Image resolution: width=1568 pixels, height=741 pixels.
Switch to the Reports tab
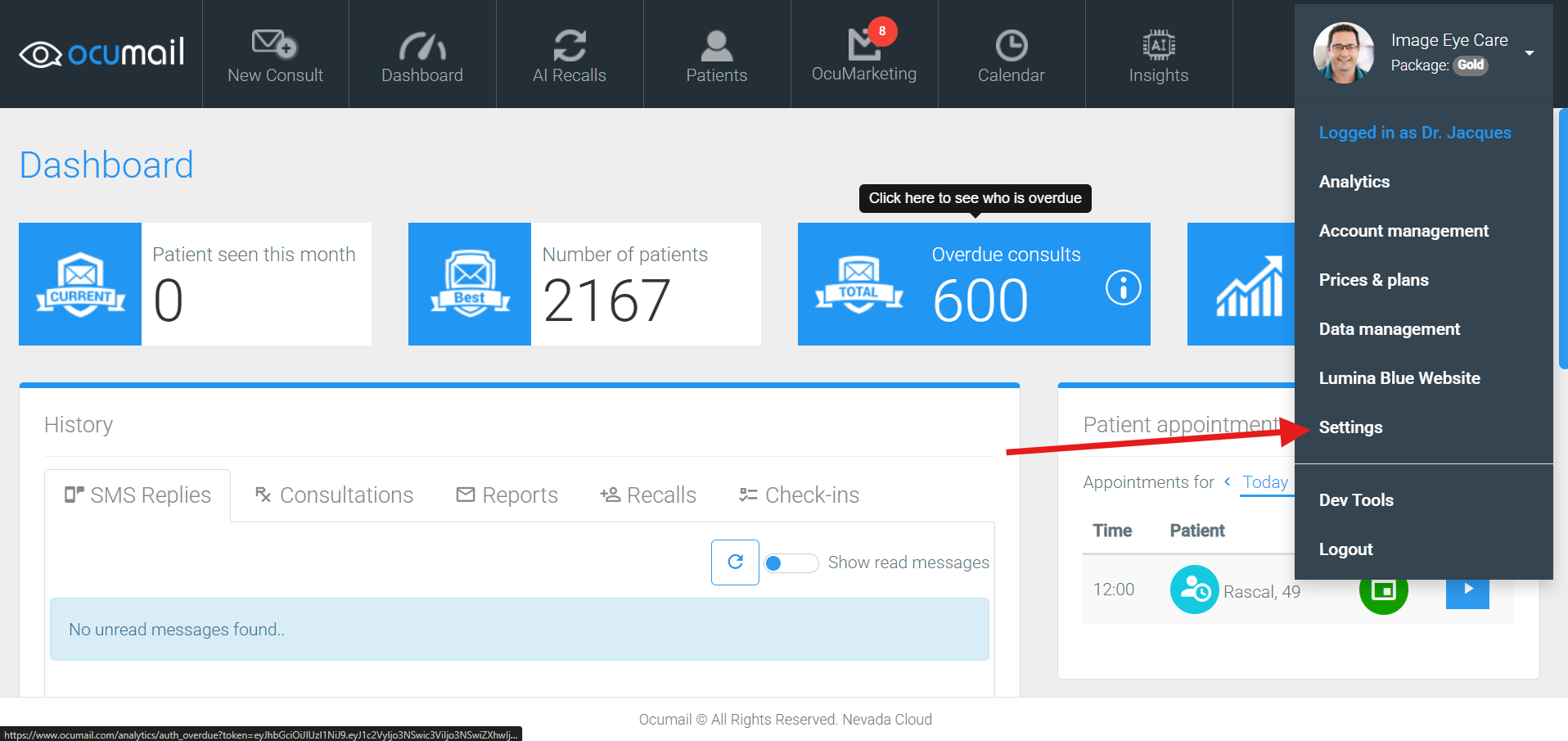(507, 495)
